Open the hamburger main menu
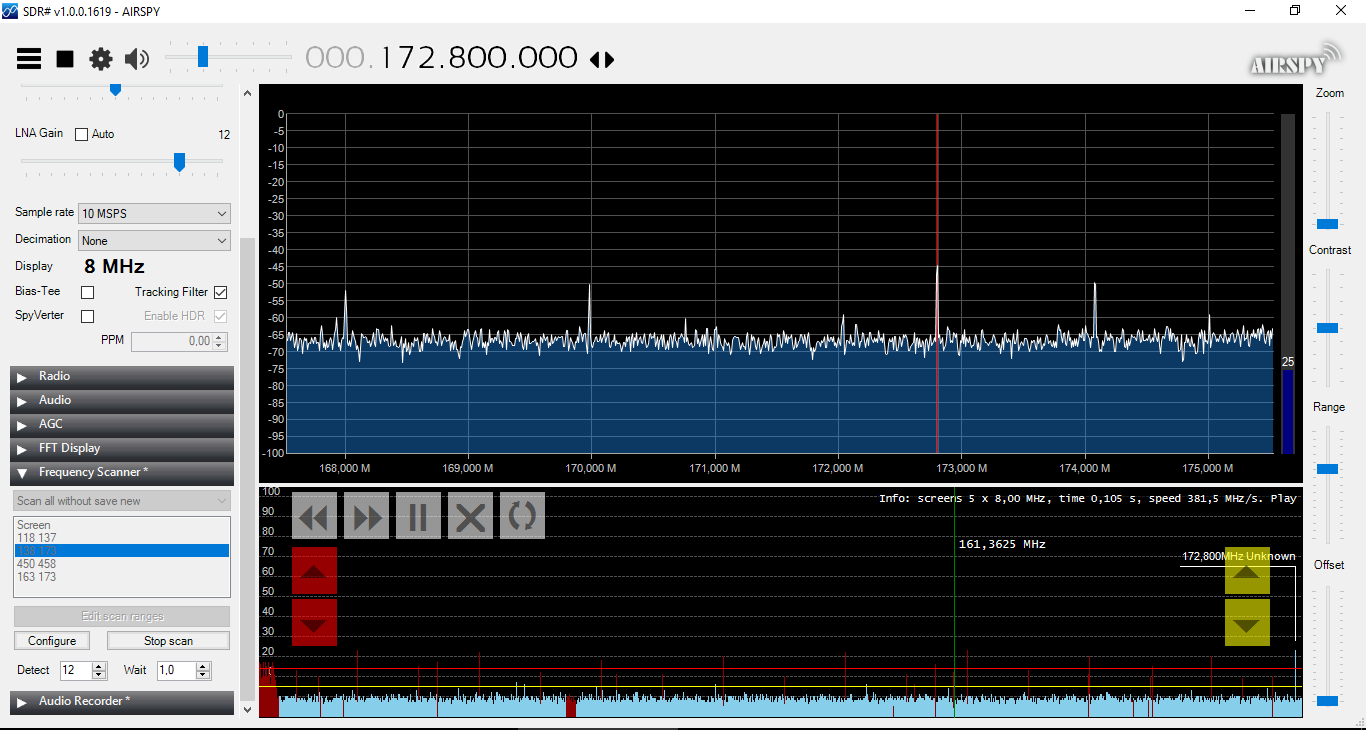The height and width of the screenshot is (730, 1366). [29, 59]
